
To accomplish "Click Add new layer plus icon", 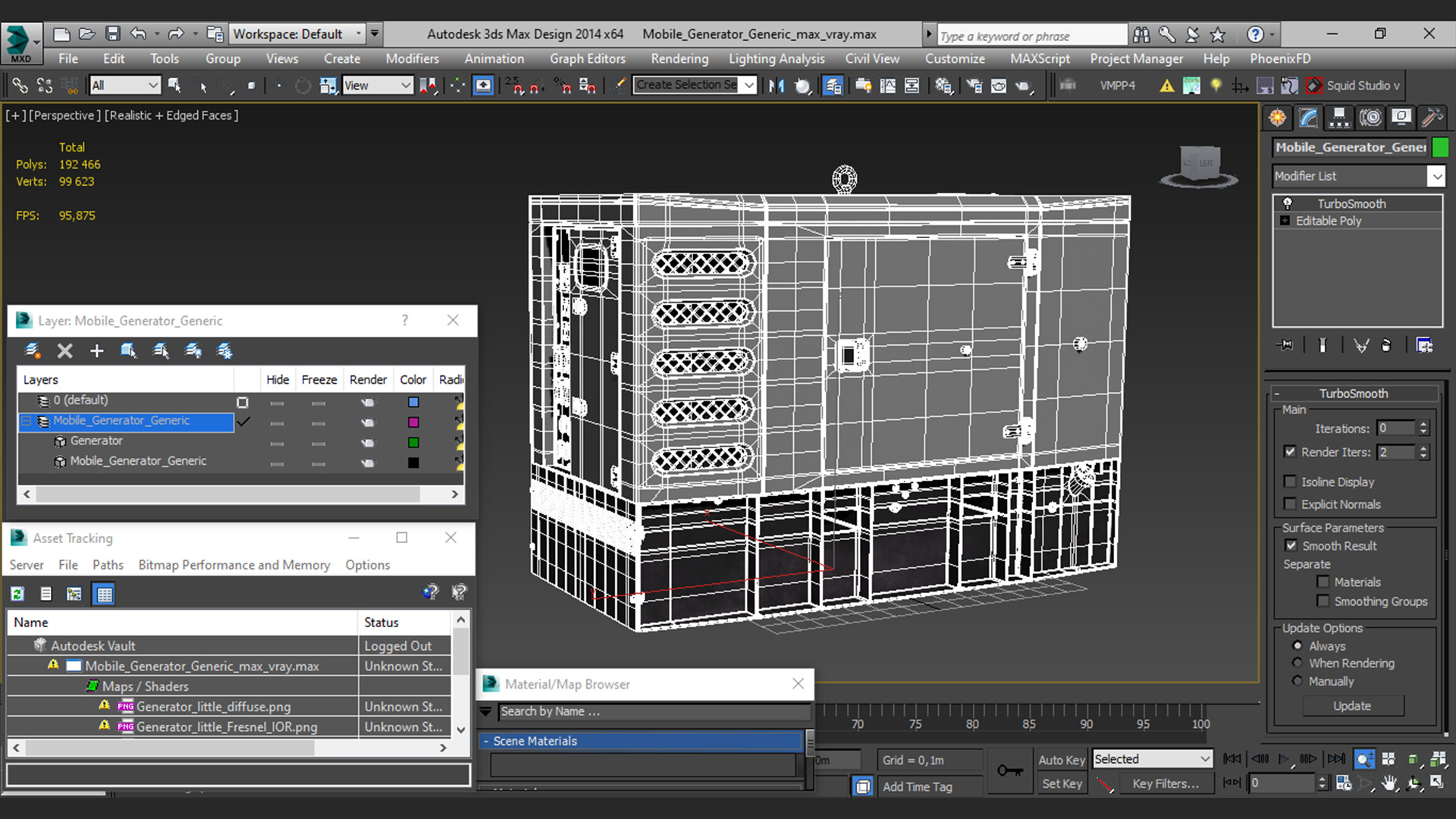I will pos(96,350).
